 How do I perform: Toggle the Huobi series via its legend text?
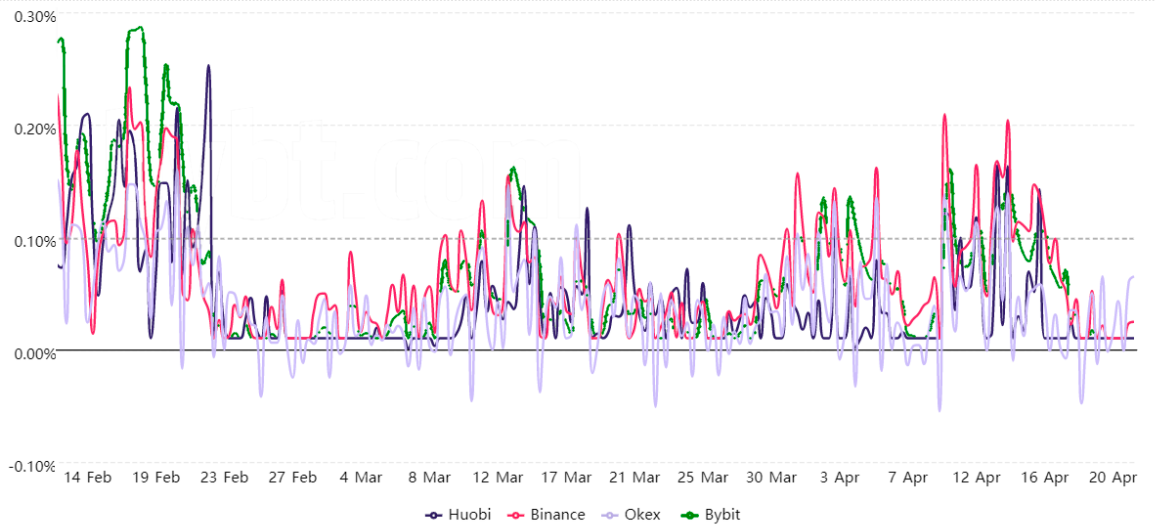point(469,514)
